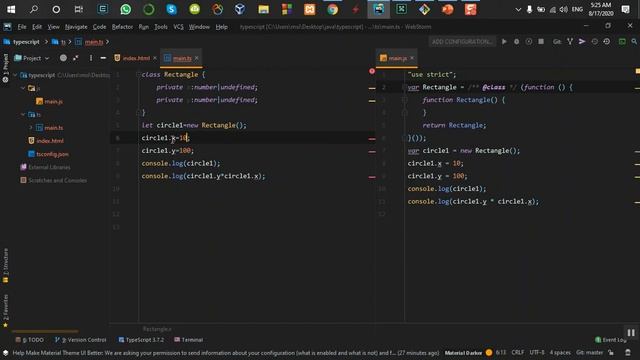Open the green terminal icon in toolbar
640x360 pixels.
pos(622,42)
